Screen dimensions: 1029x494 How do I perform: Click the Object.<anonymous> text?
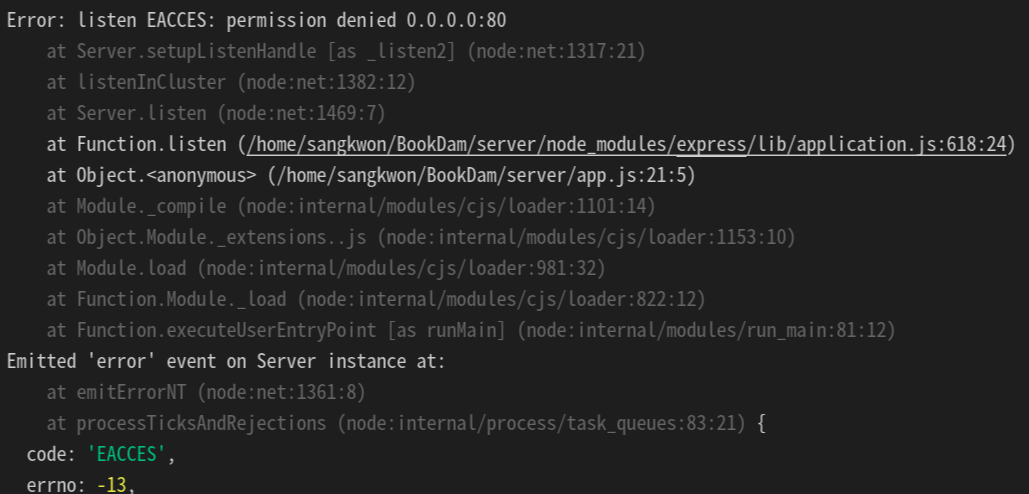[x=166, y=175]
